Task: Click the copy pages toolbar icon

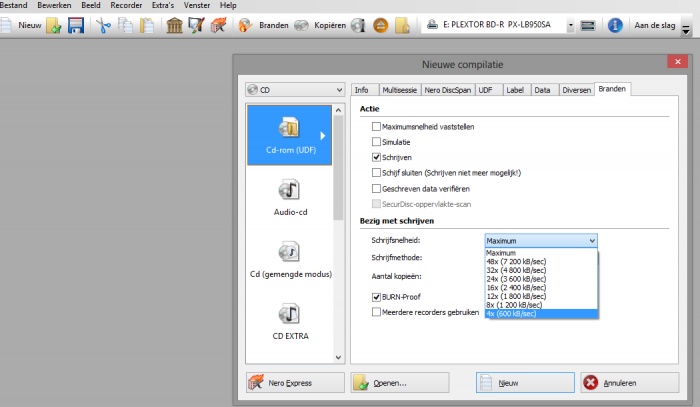Action: pos(125,25)
